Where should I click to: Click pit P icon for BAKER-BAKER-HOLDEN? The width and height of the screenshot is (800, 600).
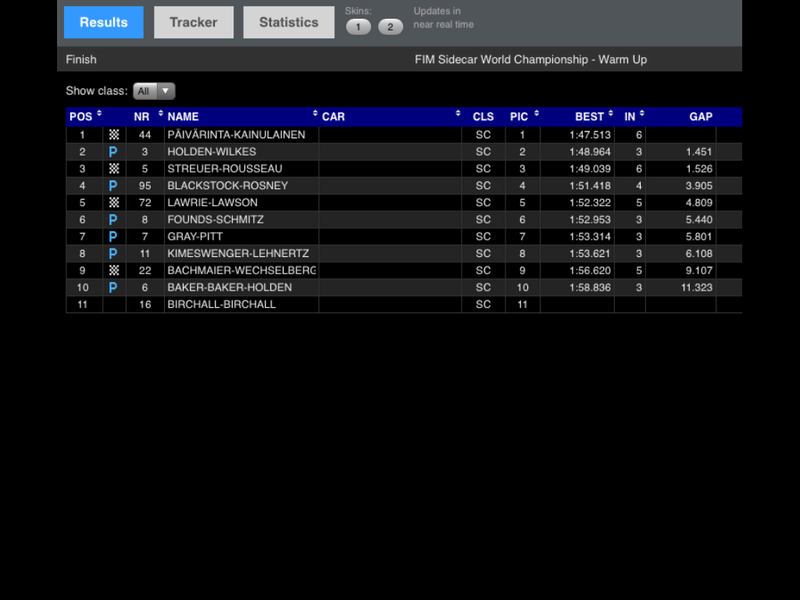(113, 287)
